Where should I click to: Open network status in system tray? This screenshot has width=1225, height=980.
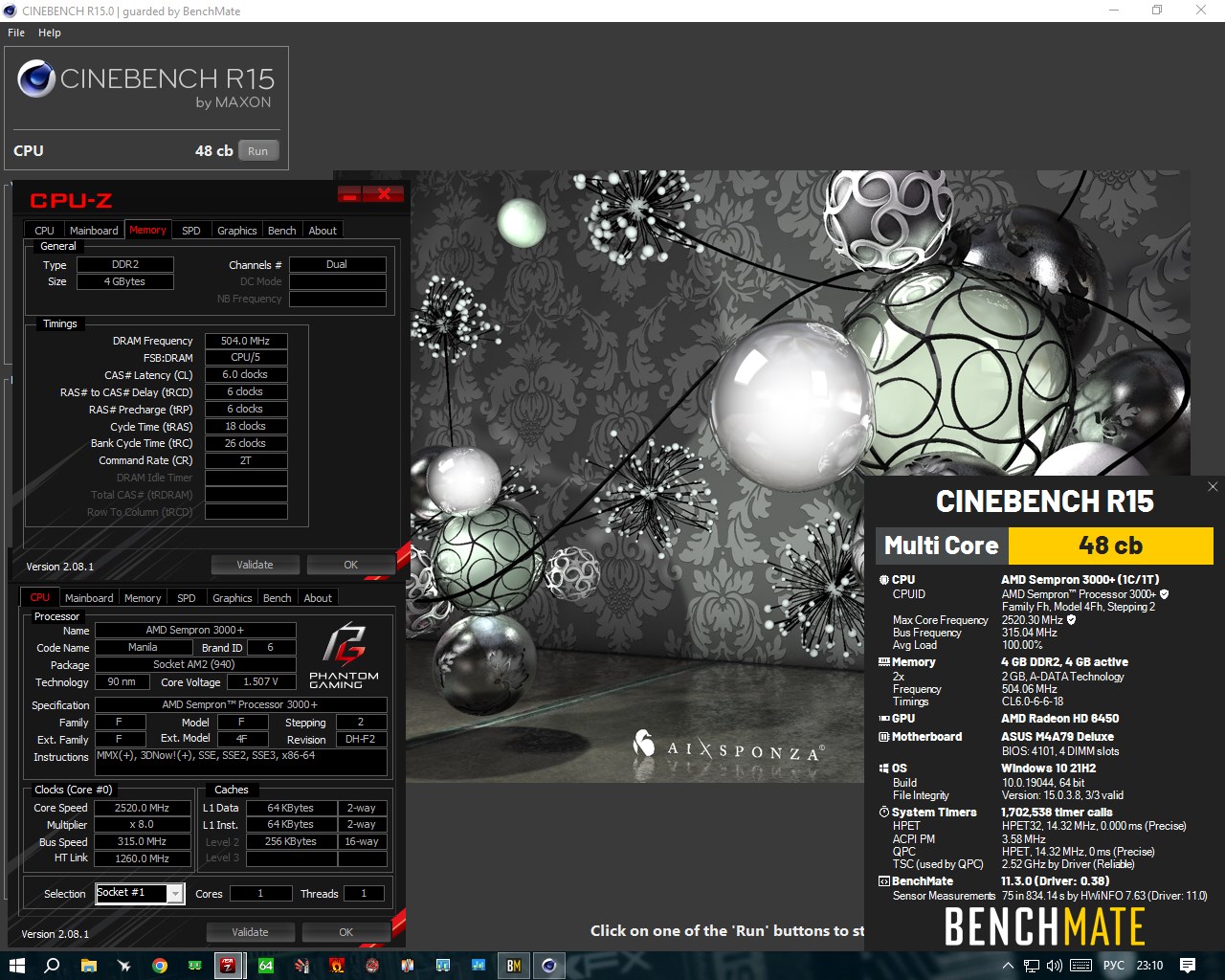pyautogui.click(x=1031, y=966)
